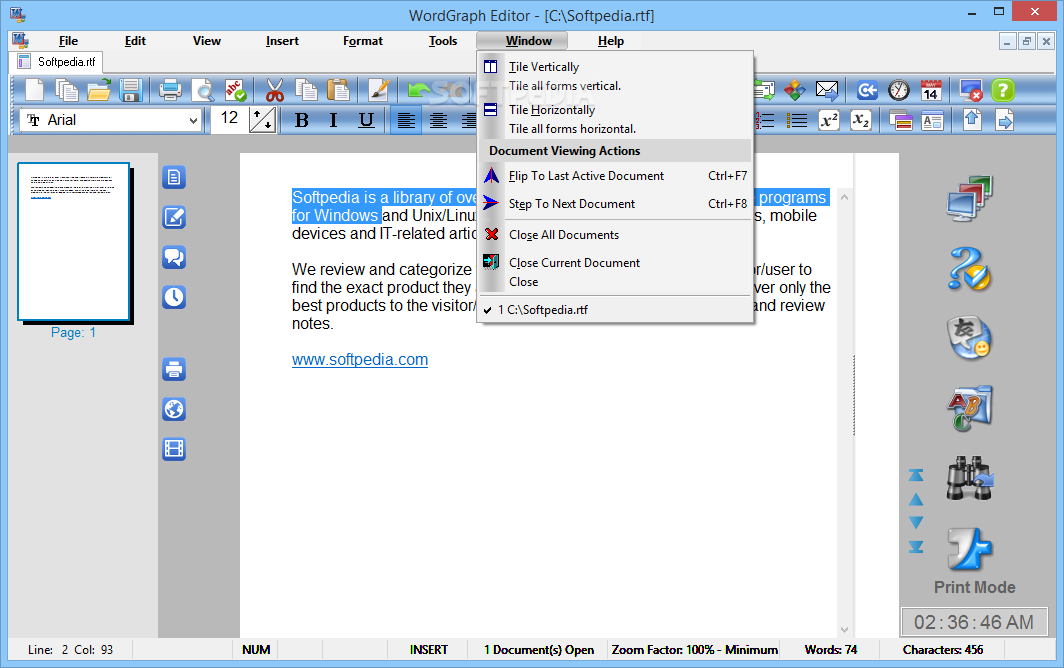Select Close All Documents
The image size is (1064, 668).
pos(615,235)
